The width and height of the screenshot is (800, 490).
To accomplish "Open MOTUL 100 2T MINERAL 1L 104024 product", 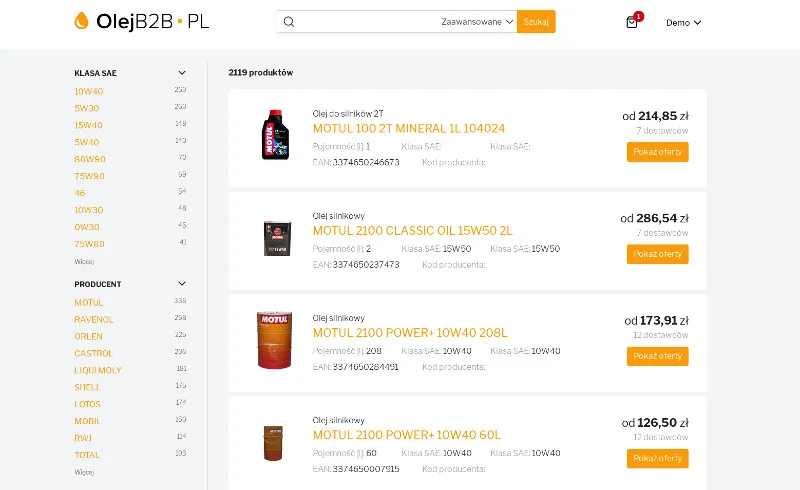I will (409, 128).
